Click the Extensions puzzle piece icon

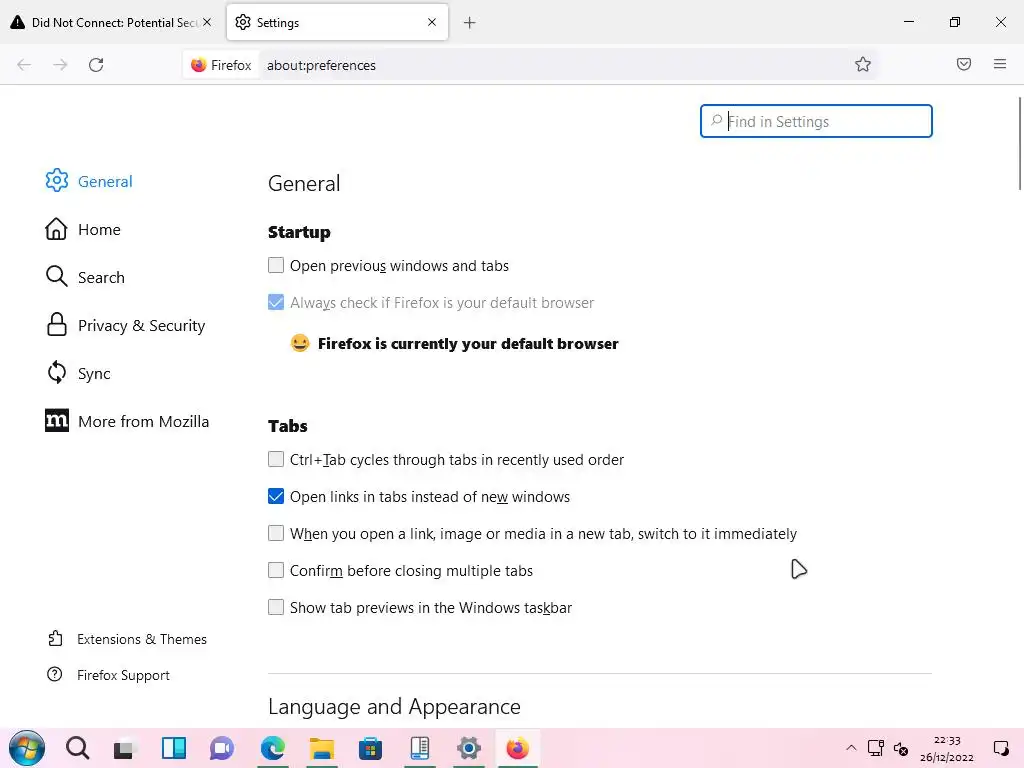click(x=56, y=638)
